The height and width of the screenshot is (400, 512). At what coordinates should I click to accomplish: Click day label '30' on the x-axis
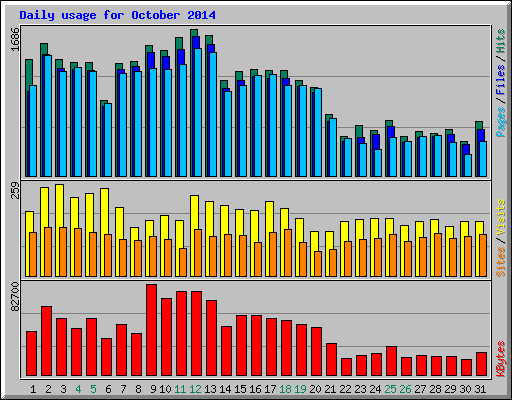tap(465, 389)
